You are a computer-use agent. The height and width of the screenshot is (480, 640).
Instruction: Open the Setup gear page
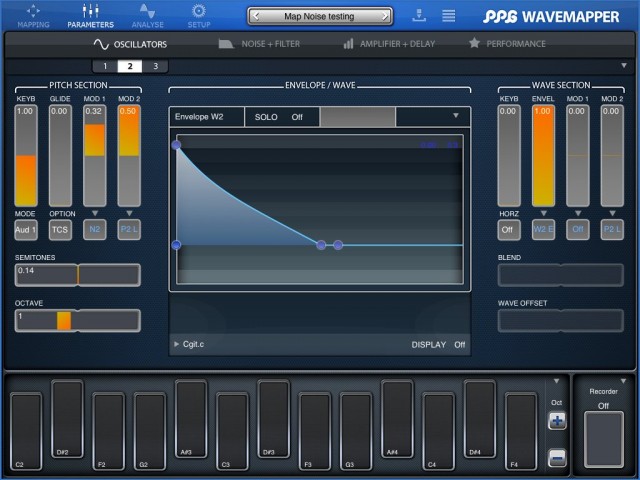click(x=199, y=14)
